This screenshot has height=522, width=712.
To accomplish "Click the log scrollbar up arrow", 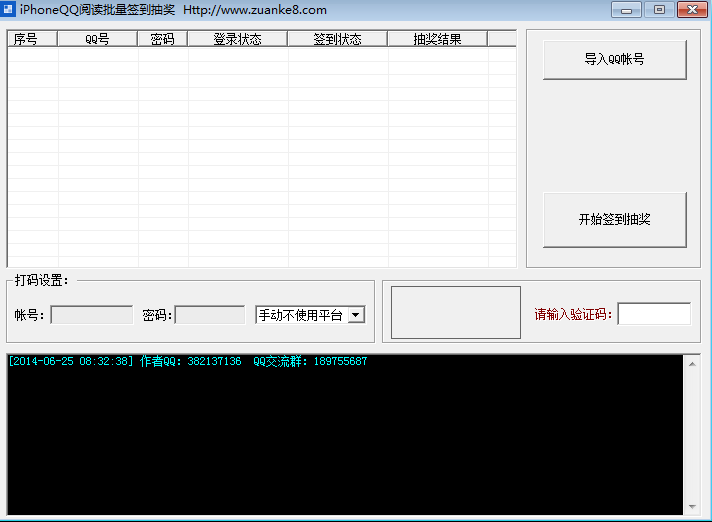I will click(x=692, y=364).
